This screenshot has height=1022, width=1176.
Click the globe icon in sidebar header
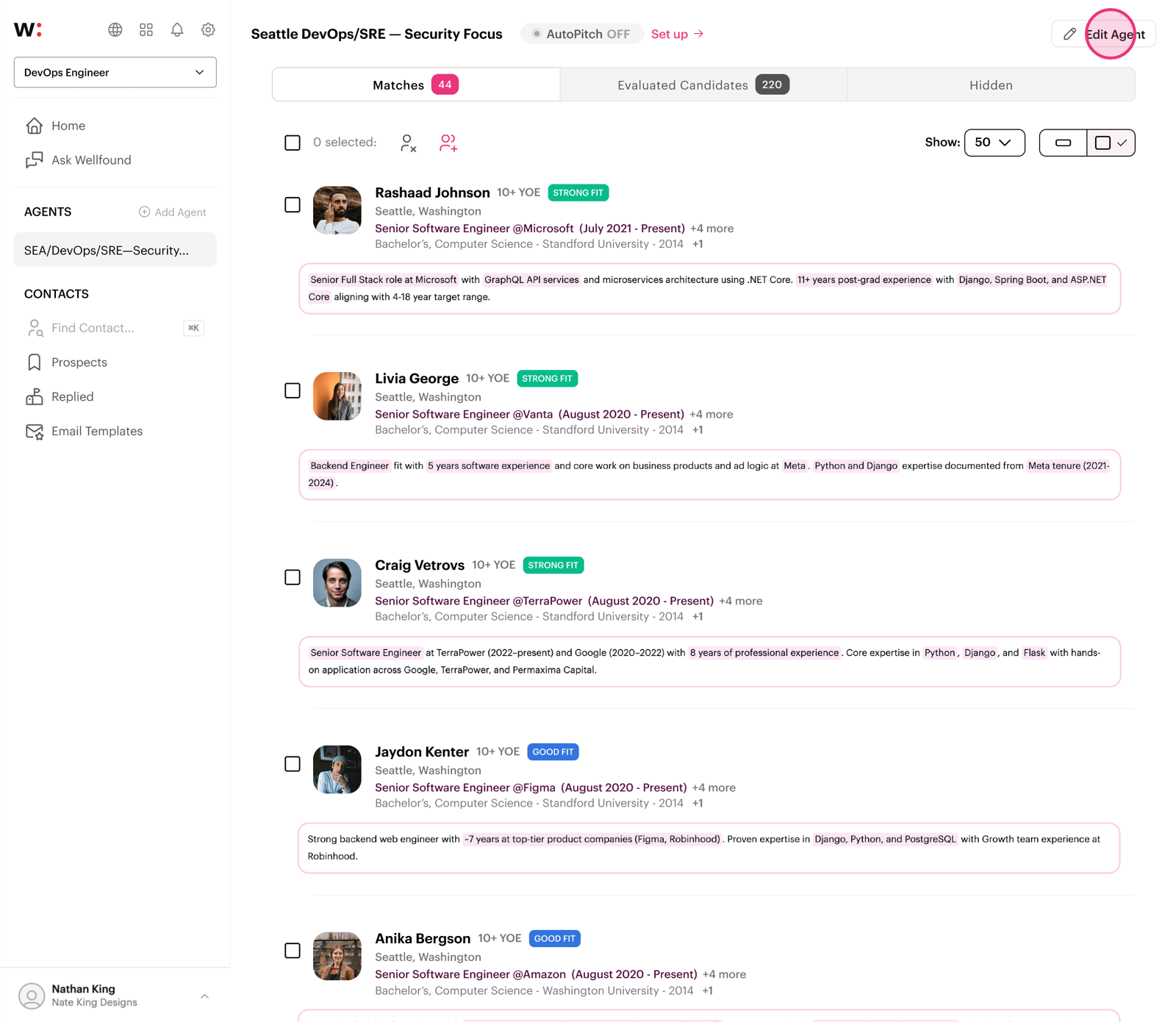click(x=115, y=30)
